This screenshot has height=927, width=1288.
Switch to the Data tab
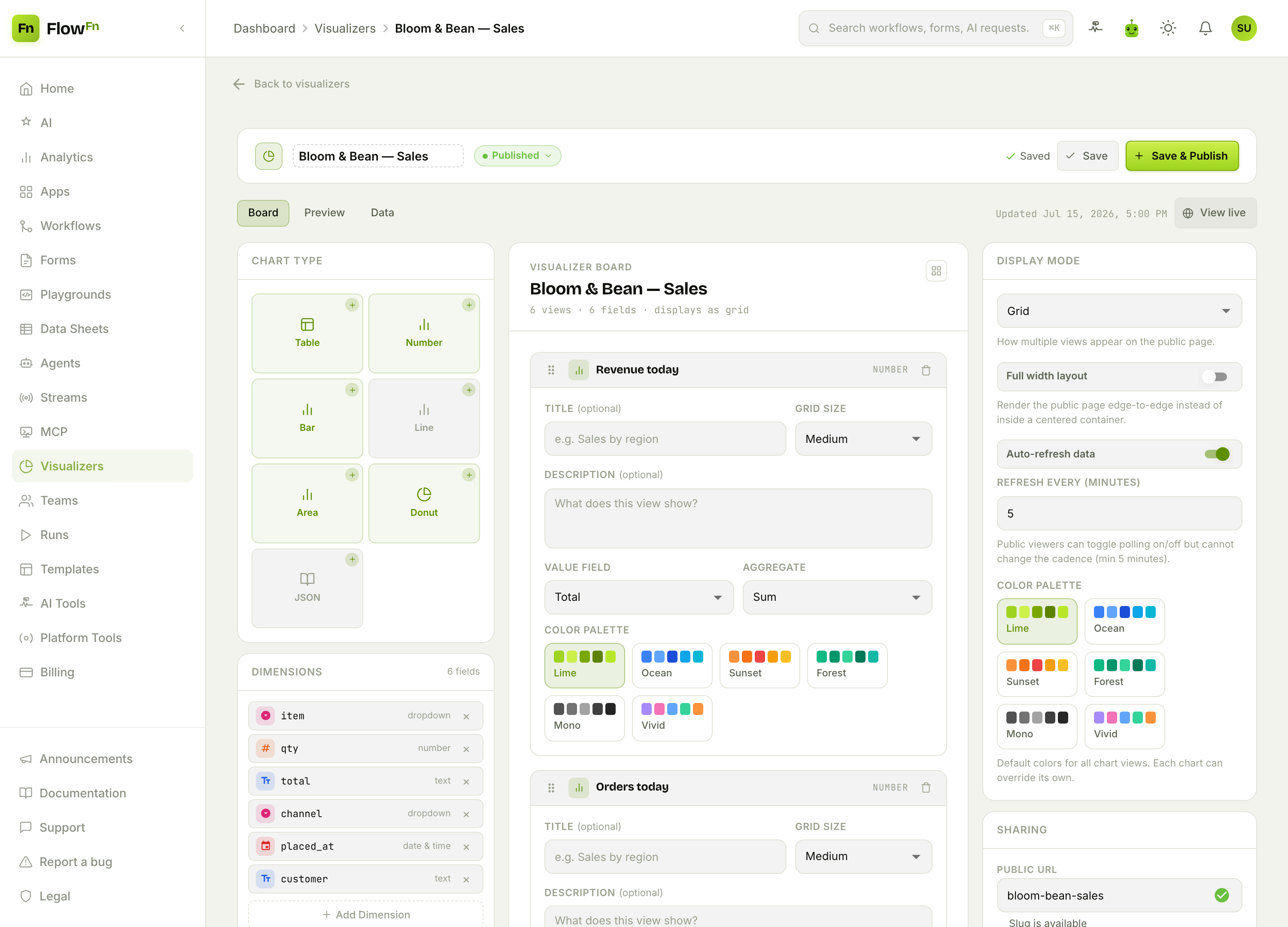(x=382, y=213)
